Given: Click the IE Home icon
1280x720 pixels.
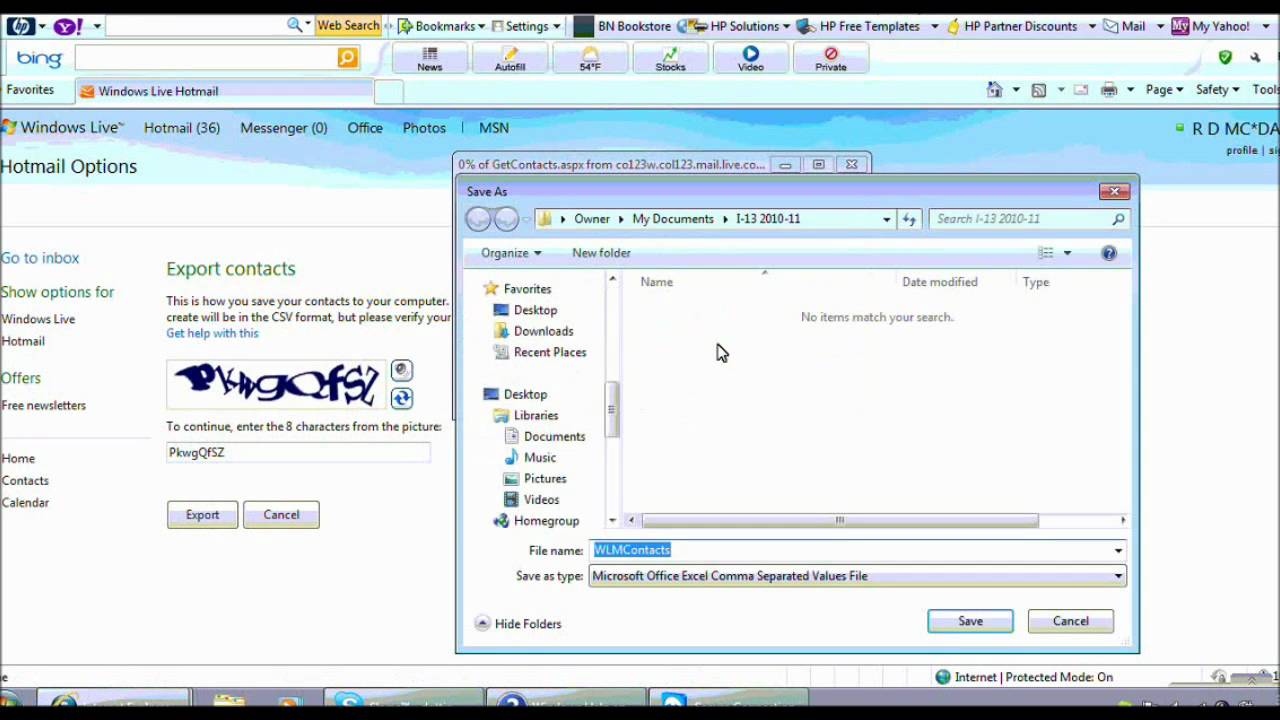Looking at the screenshot, I should [x=994, y=90].
